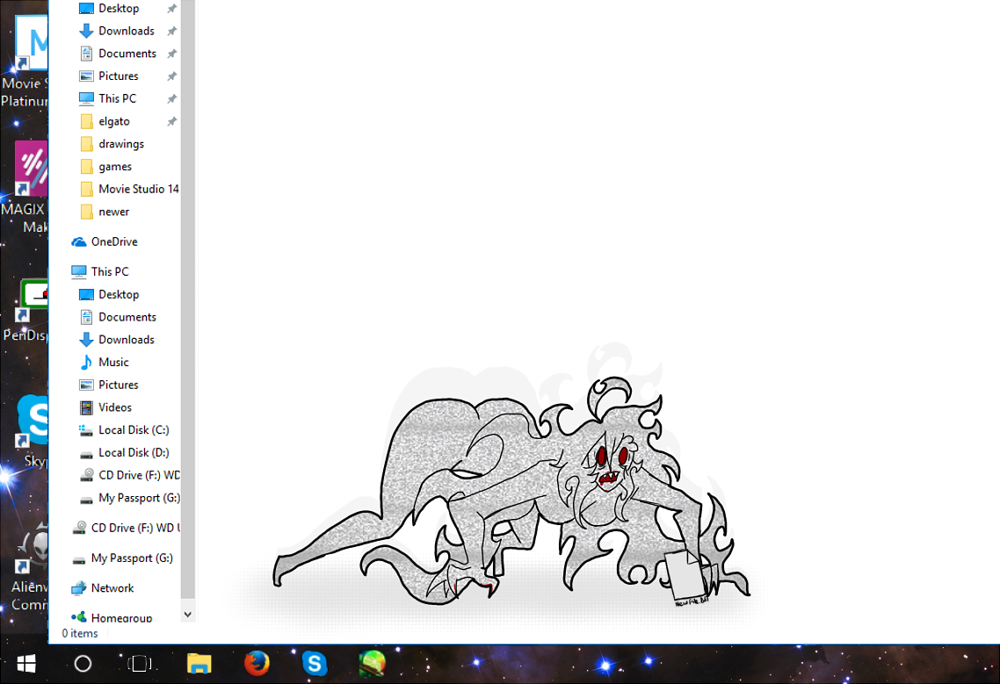Open Local Disk (D:) in the sidebar
The width and height of the screenshot is (1000, 684).
click(x=133, y=453)
